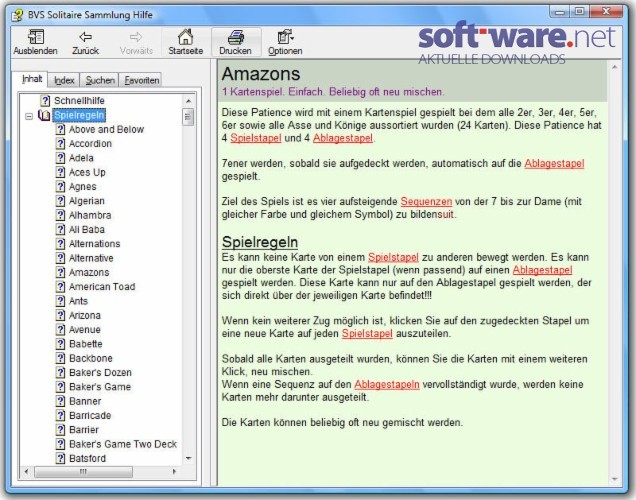Click the question icon beside Ants
The width and height of the screenshot is (636, 500).
60,301
